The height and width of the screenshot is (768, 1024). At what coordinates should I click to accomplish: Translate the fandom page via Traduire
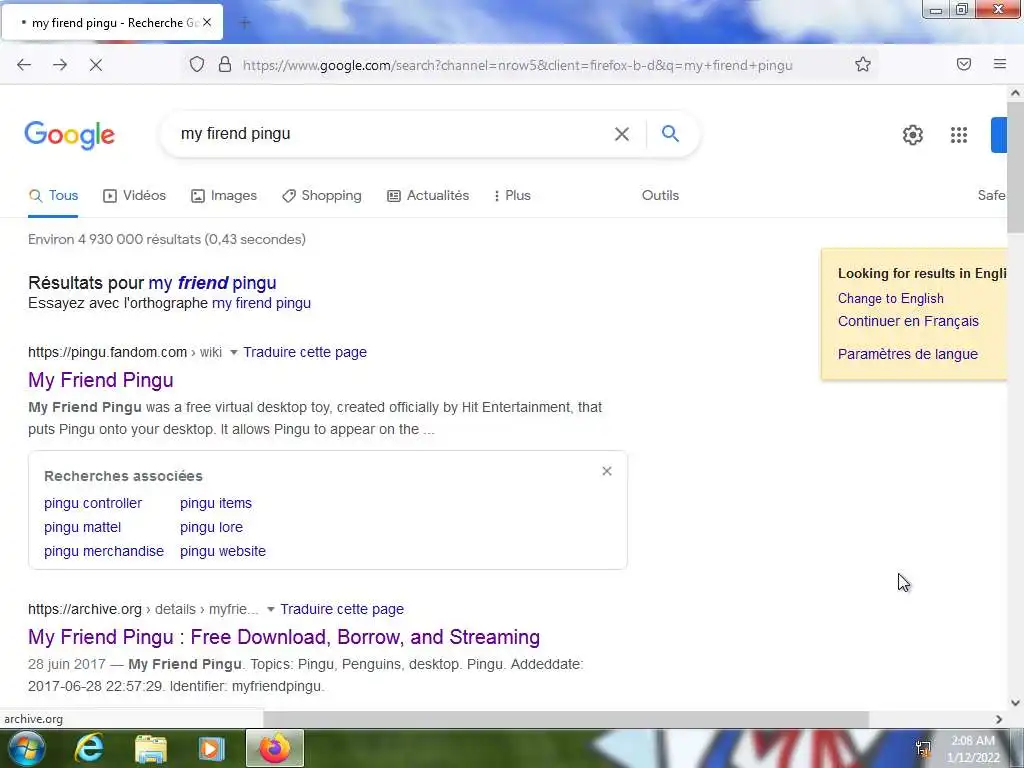tap(305, 352)
